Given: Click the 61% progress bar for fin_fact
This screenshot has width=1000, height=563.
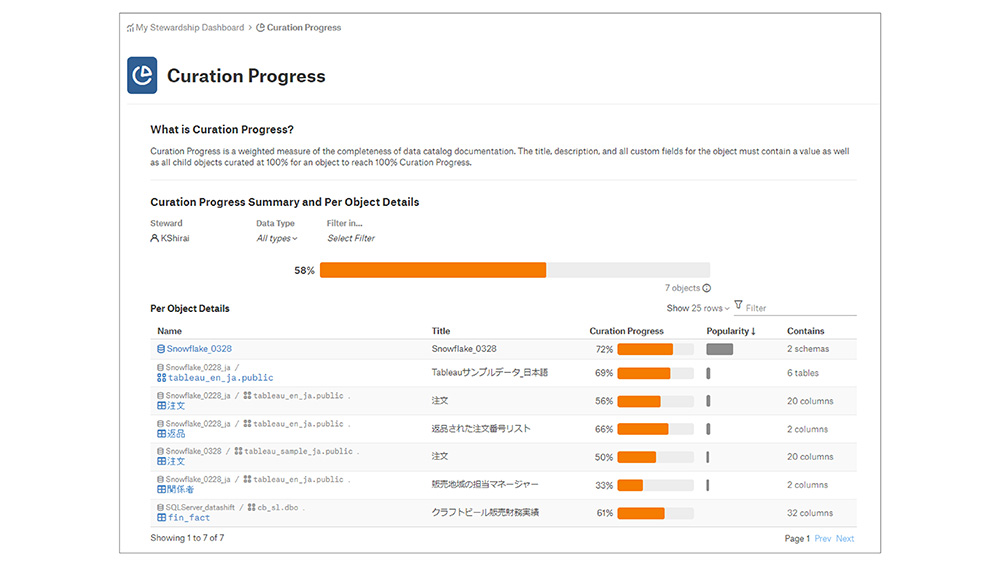Looking at the screenshot, I should [655, 513].
